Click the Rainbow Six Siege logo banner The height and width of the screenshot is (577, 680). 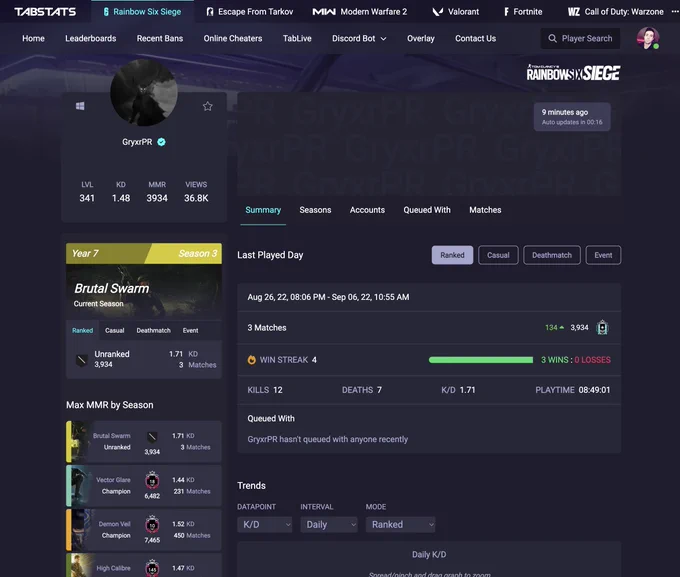pyautogui.click(x=573, y=72)
